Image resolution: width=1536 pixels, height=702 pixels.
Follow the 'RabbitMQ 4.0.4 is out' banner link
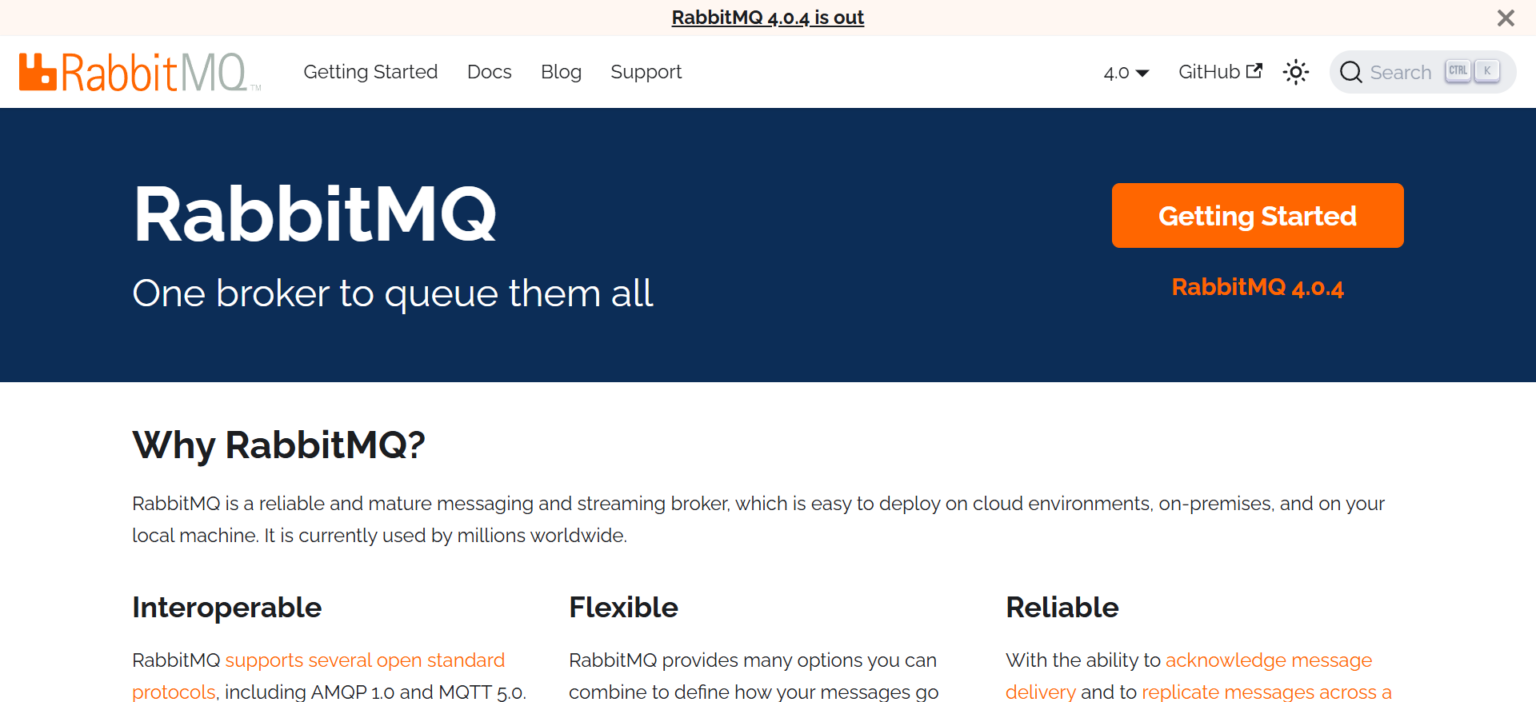767,17
